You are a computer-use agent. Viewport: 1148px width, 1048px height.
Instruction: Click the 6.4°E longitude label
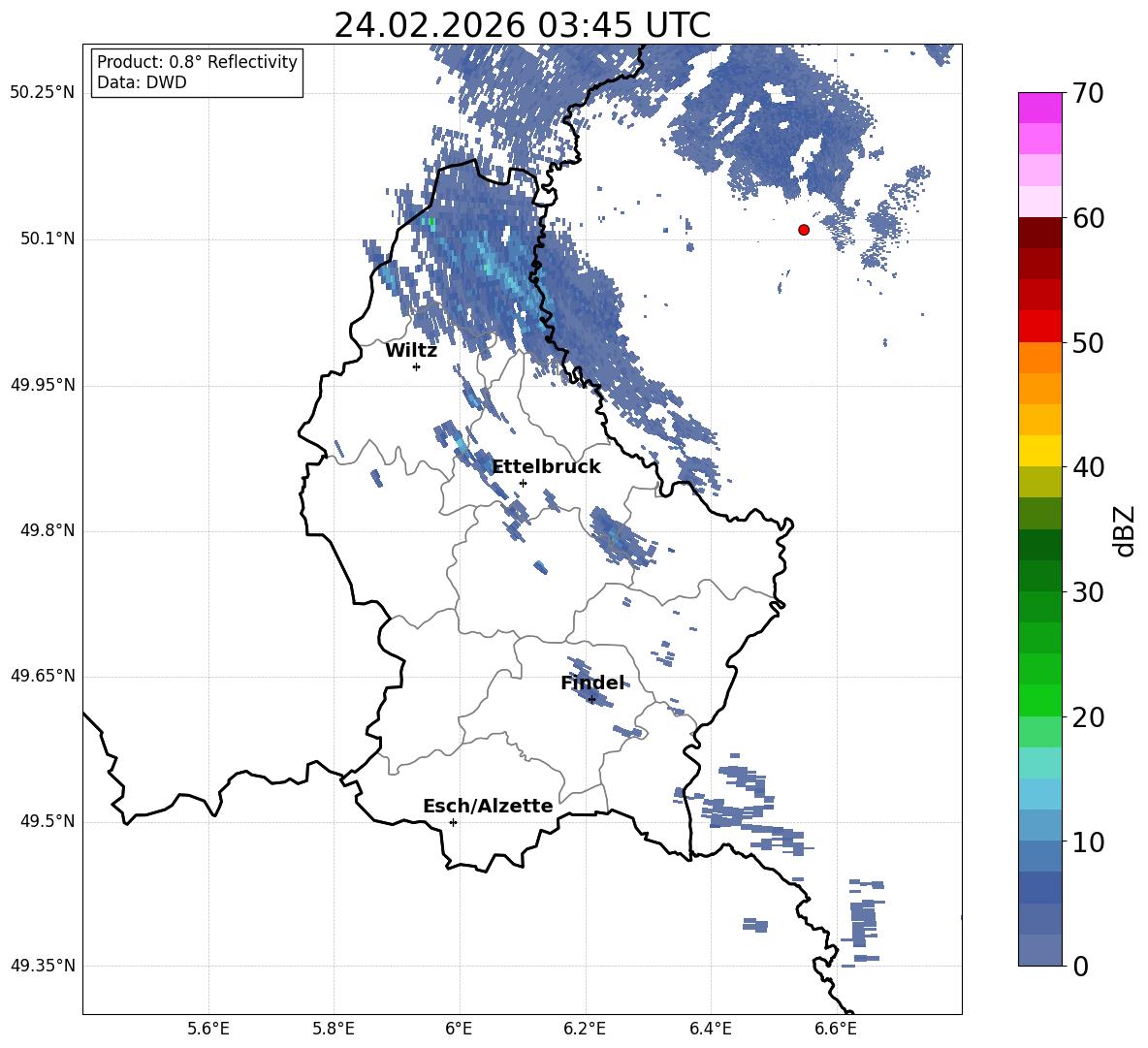coord(710,1029)
